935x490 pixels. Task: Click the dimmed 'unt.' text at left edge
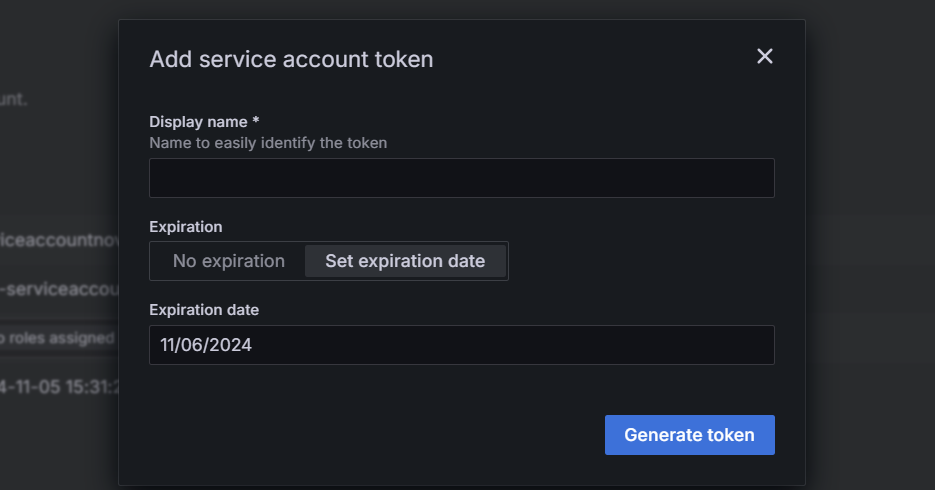[14, 100]
